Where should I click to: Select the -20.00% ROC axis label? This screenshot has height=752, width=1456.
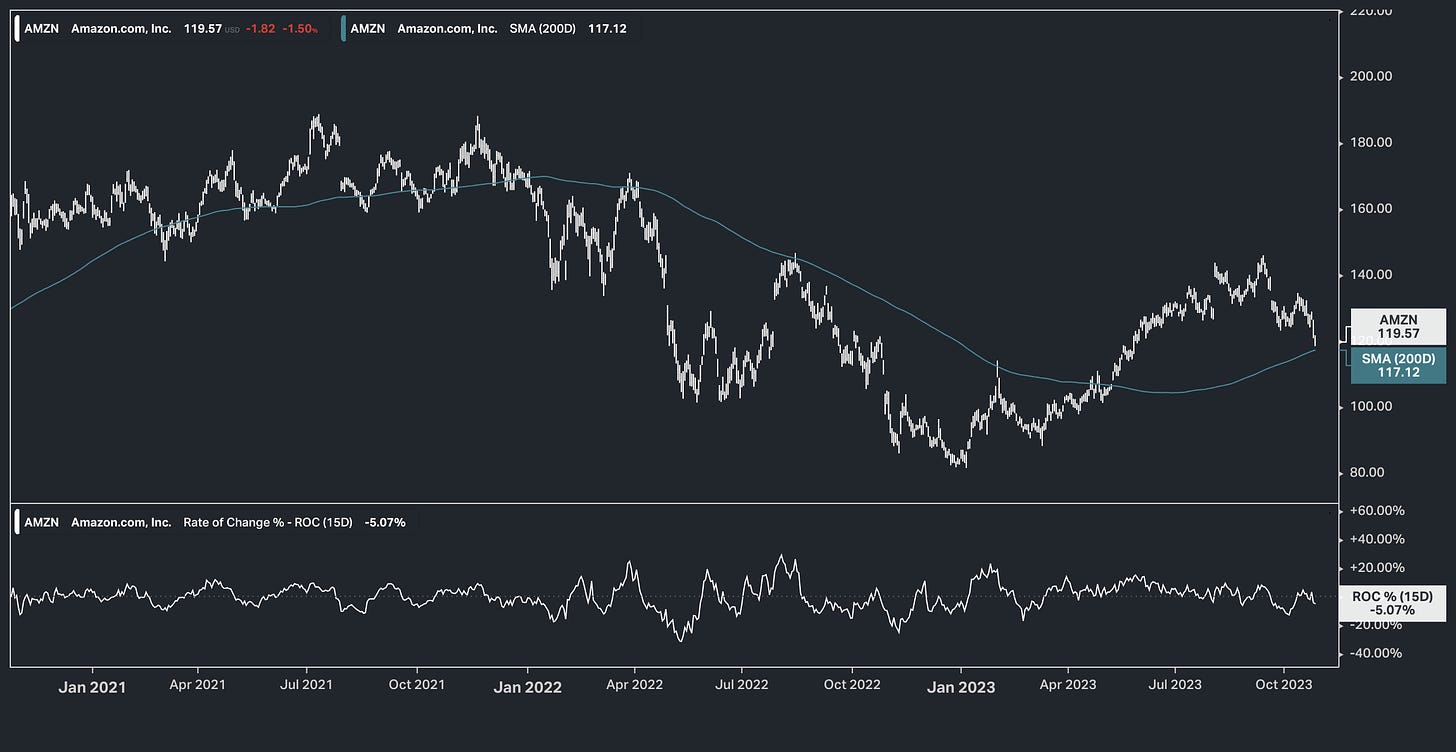click(x=1377, y=625)
